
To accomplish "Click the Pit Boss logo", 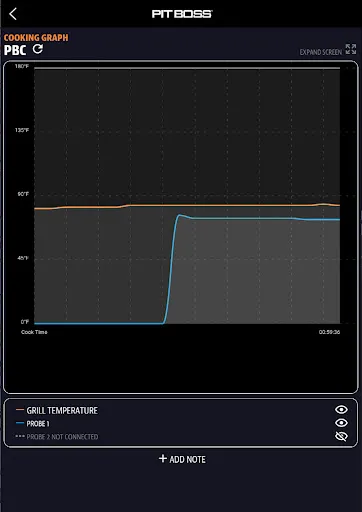I will 182,14.
